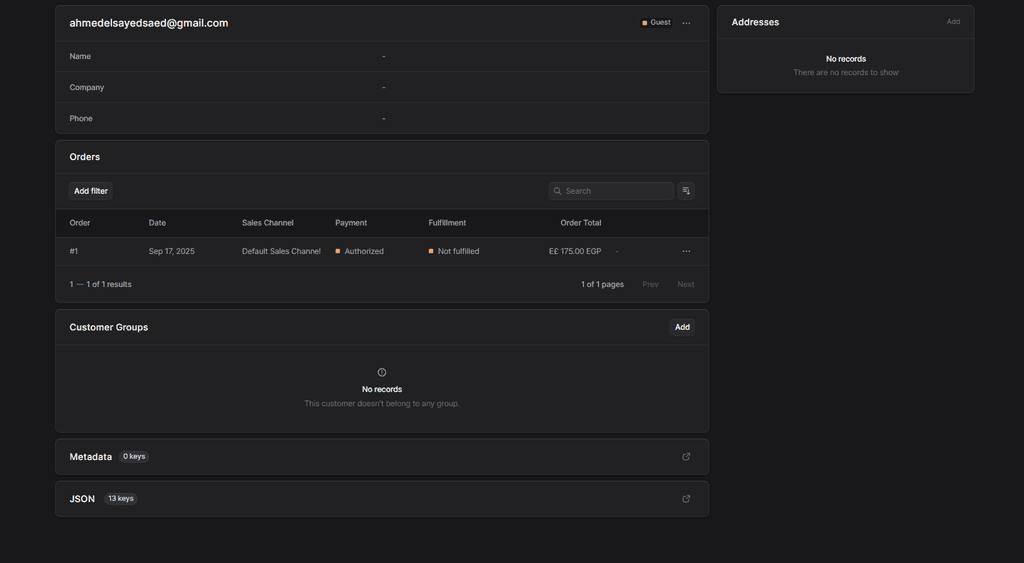Click the orders sort icon button
Image resolution: width=1024 pixels, height=563 pixels.
click(x=686, y=191)
